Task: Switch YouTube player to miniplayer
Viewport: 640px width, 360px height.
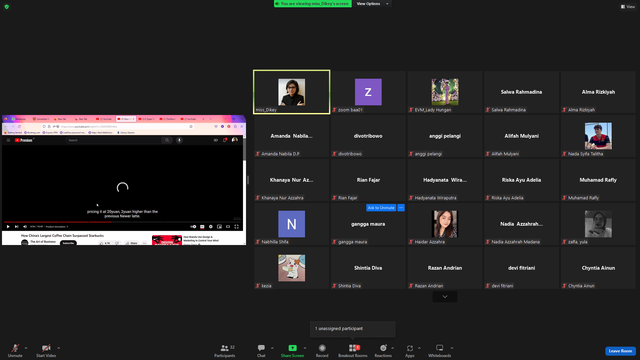Action: tap(219, 227)
